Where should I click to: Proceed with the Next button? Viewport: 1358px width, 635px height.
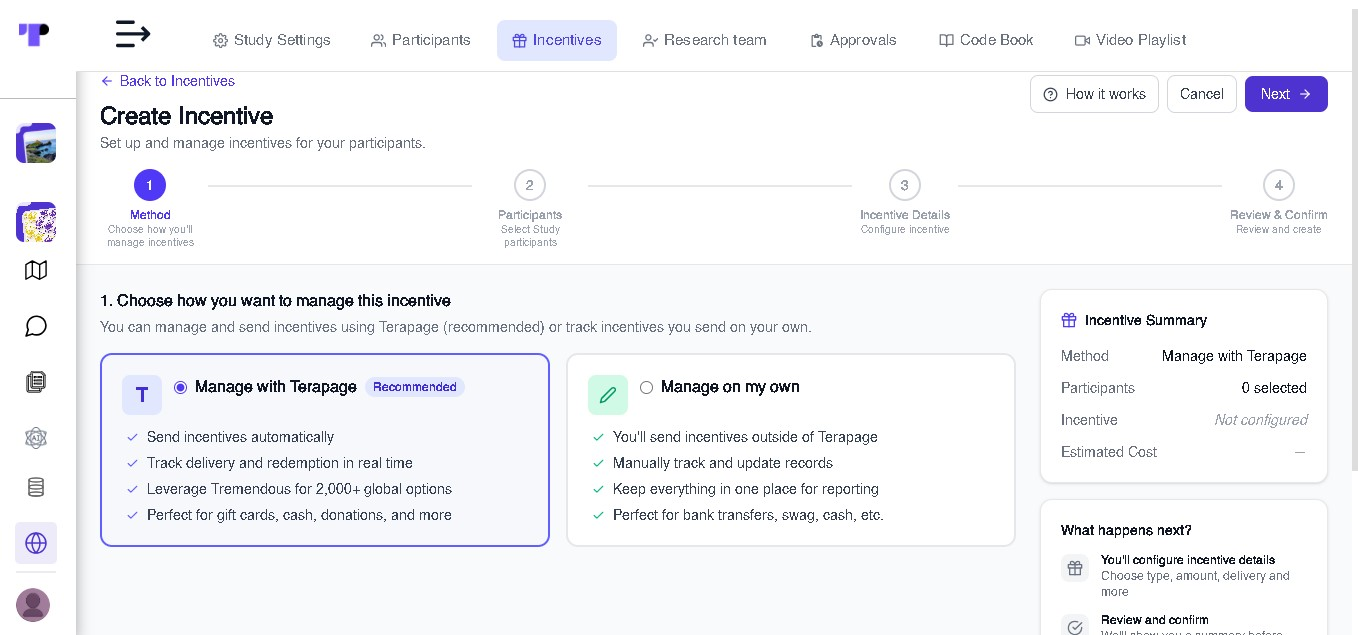1286,94
